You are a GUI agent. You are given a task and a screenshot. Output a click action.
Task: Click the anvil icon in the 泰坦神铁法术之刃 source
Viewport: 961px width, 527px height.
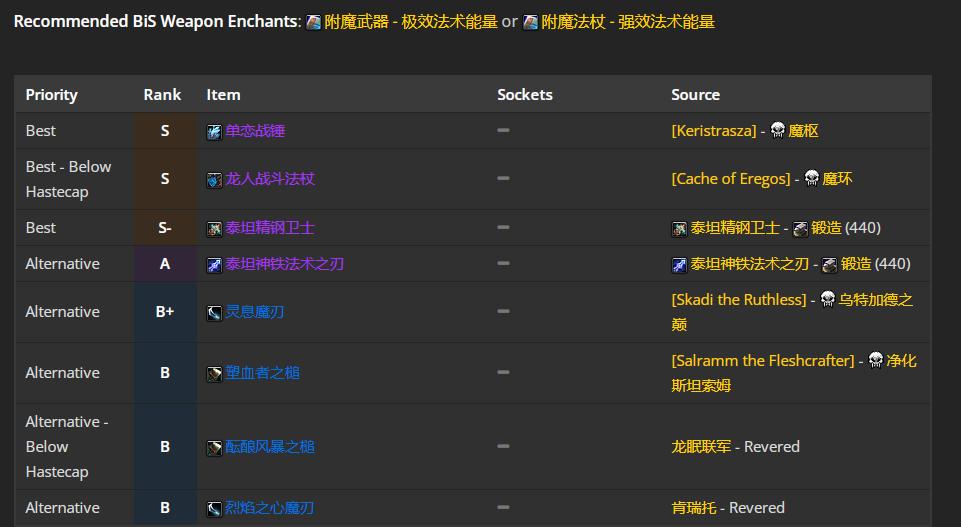point(827,265)
